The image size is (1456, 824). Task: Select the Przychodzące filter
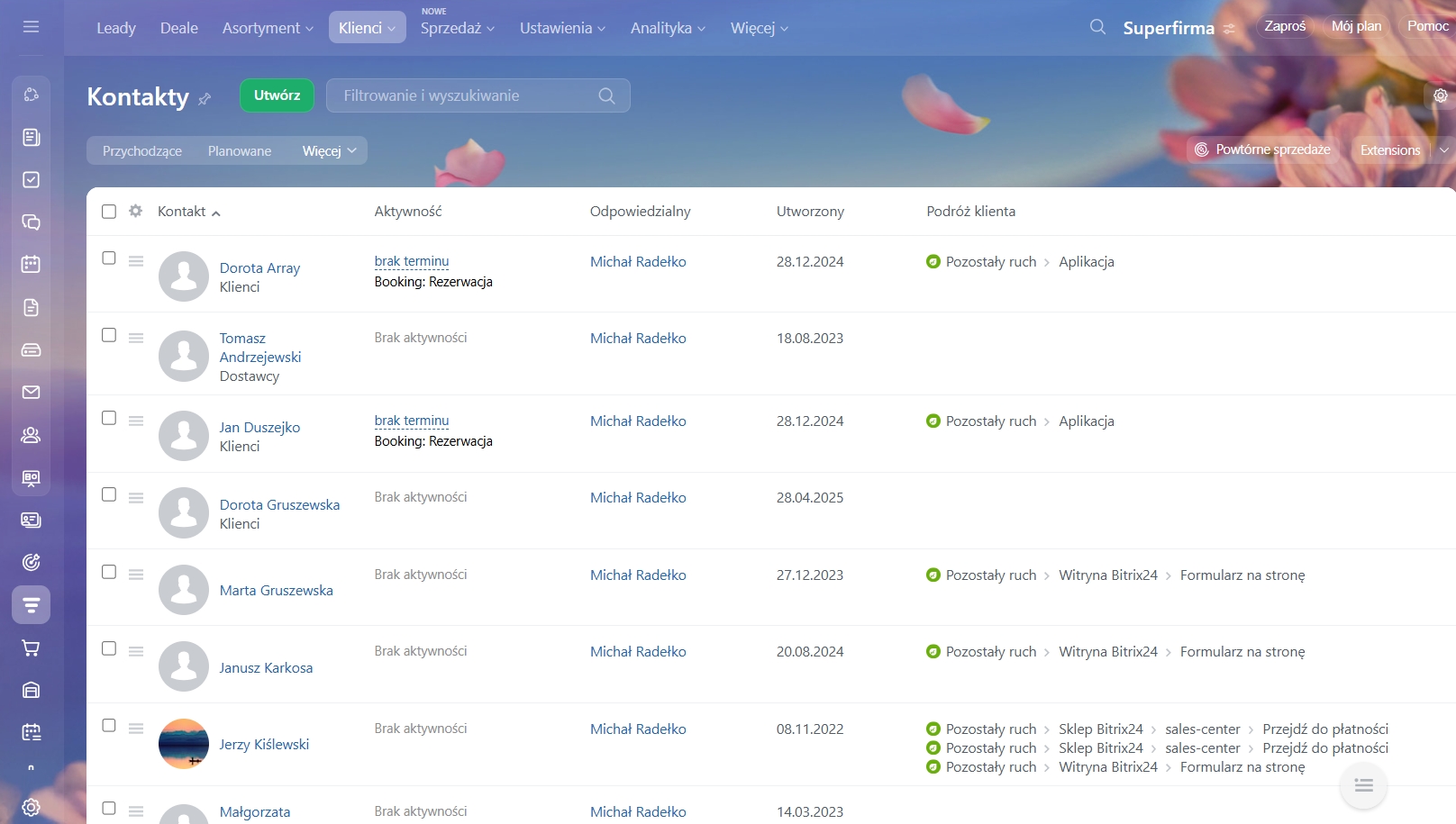coord(142,150)
